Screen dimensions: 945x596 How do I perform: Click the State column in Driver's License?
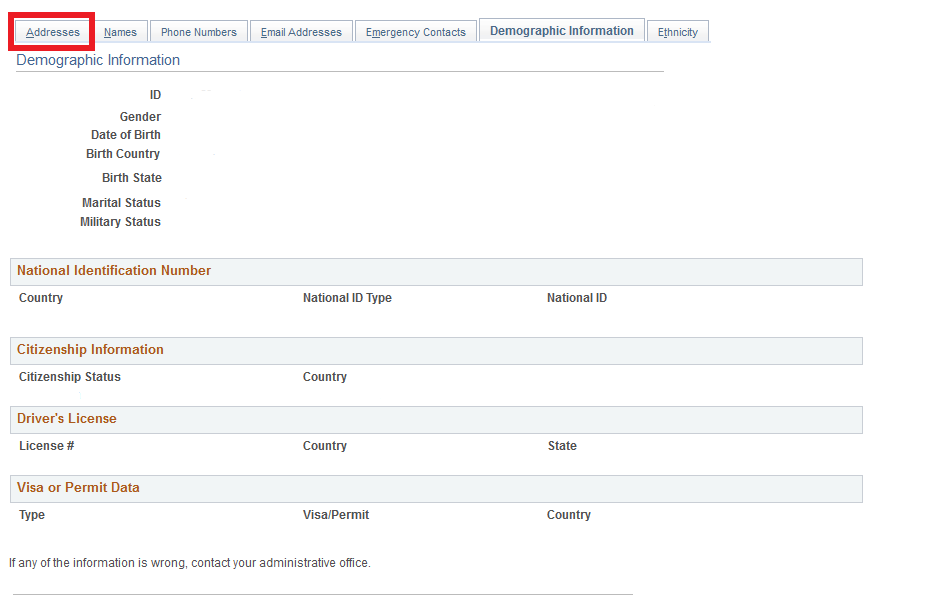click(x=562, y=446)
